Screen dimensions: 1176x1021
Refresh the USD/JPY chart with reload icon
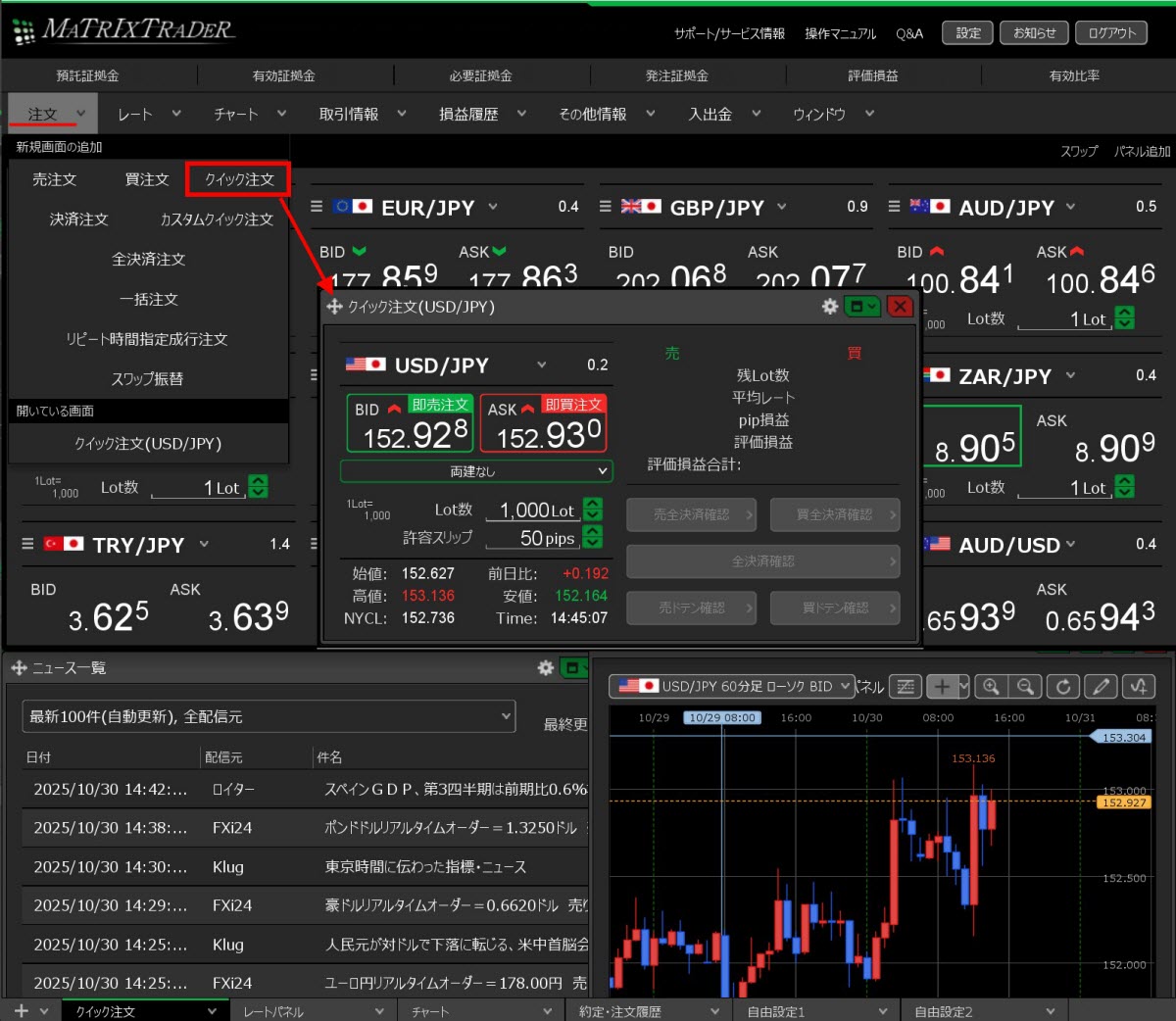(1063, 686)
